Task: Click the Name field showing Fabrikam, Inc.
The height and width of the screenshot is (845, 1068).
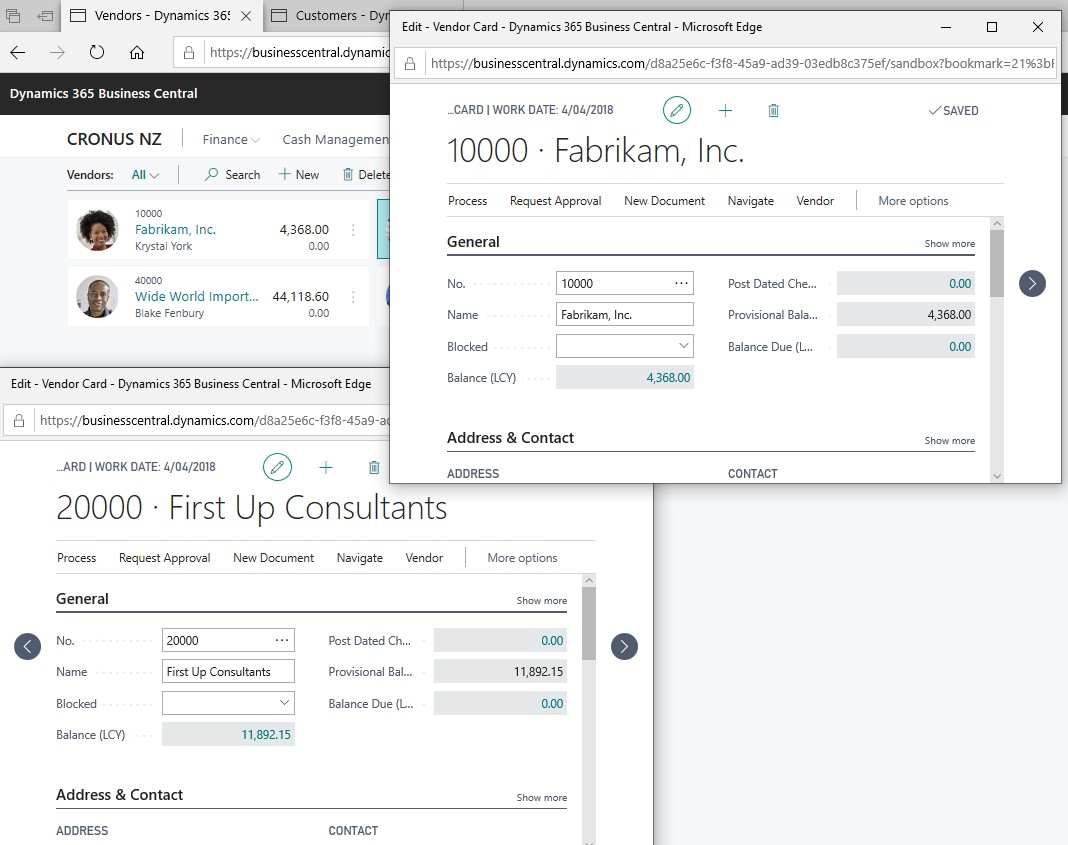Action: pyautogui.click(x=624, y=314)
